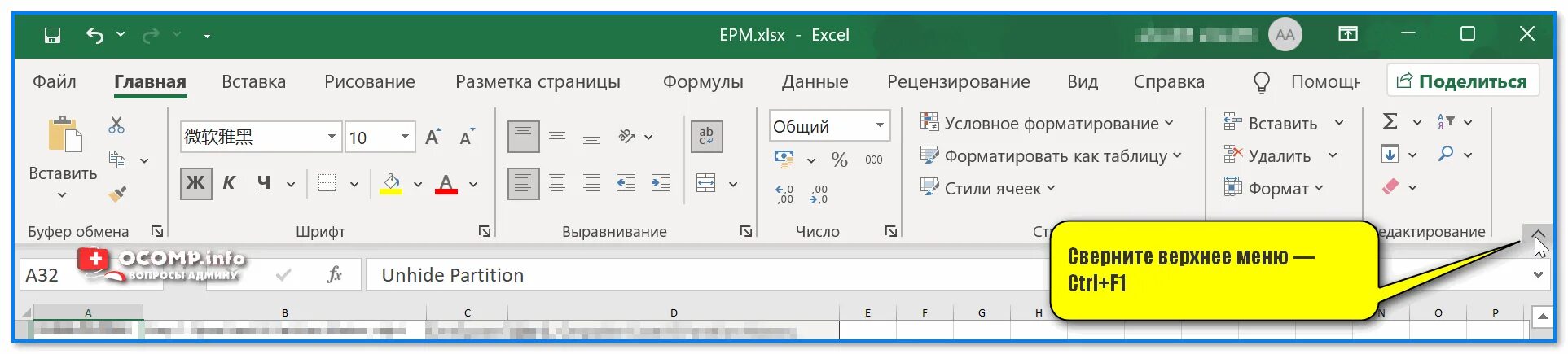1568x354 pixels.
Task: Align text to middle vertically
Action: (557, 137)
